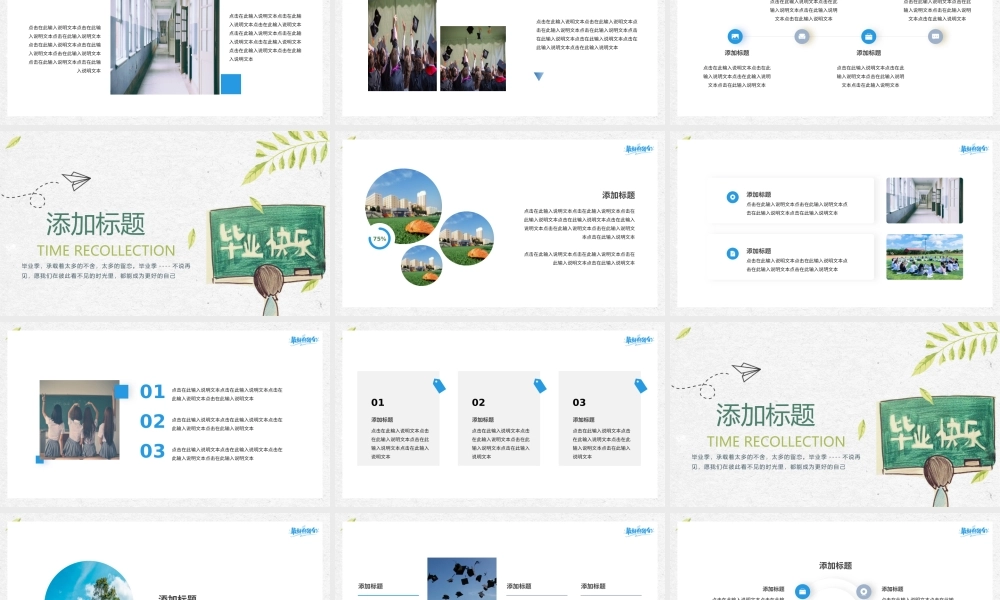Click blue number 03 beside girls photo
The height and width of the screenshot is (600, 1000).
[152, 451]
